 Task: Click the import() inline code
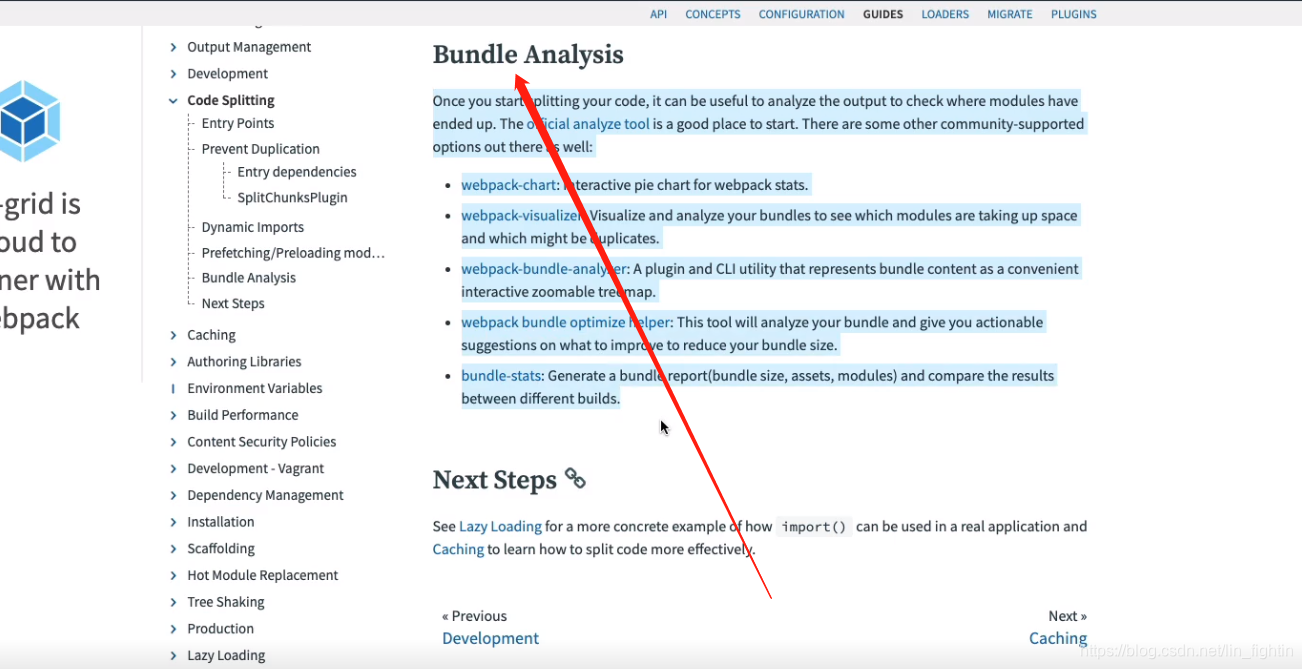[x=814, y=527]
